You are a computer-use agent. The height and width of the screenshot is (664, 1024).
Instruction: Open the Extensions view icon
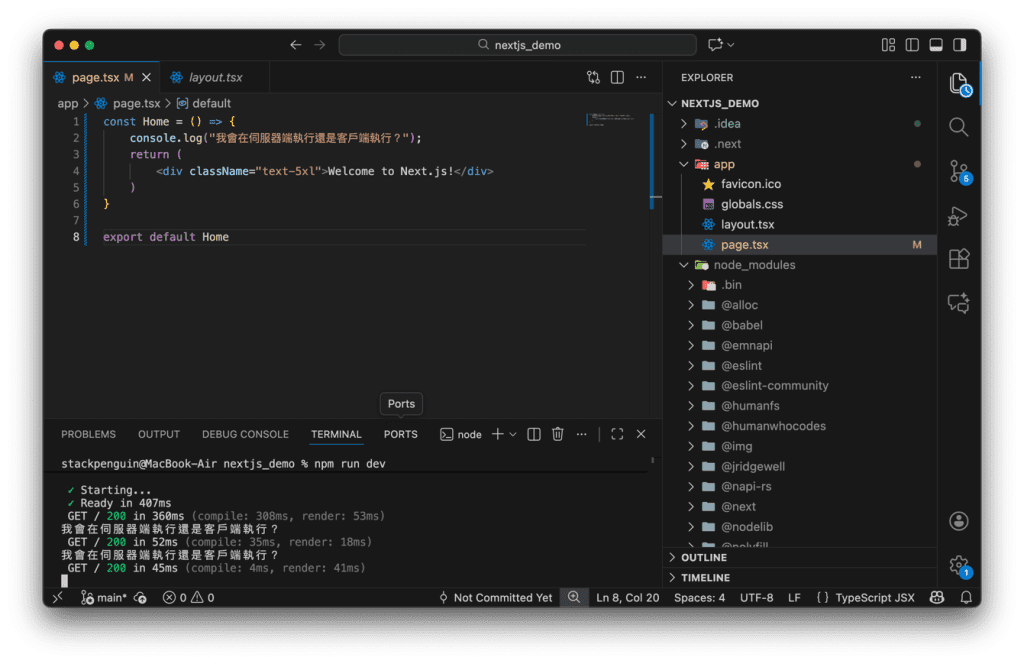point(958,259)
